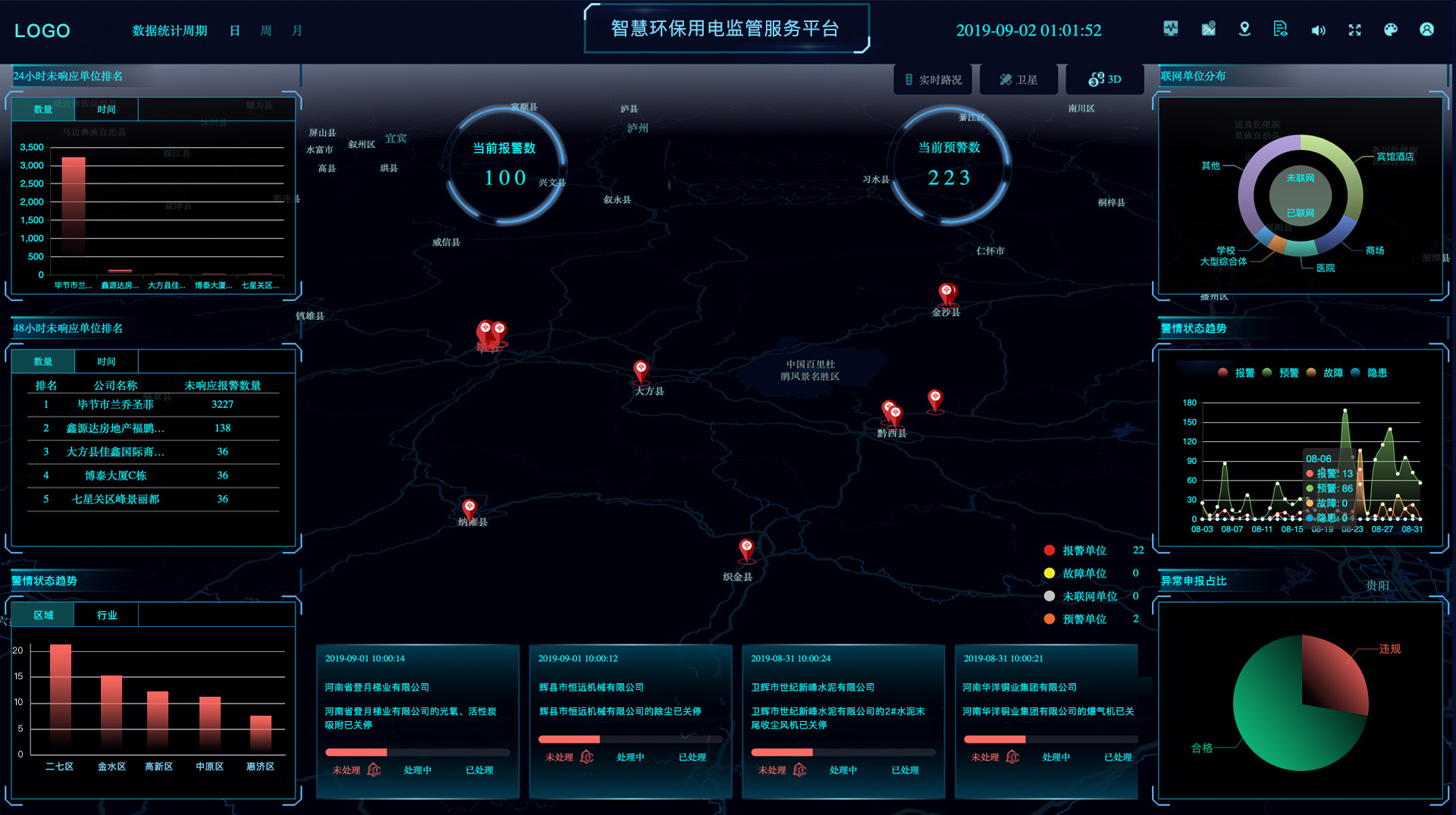
Task: Toggle 故障 series in trend chart legend
Action: point(1324,372)
